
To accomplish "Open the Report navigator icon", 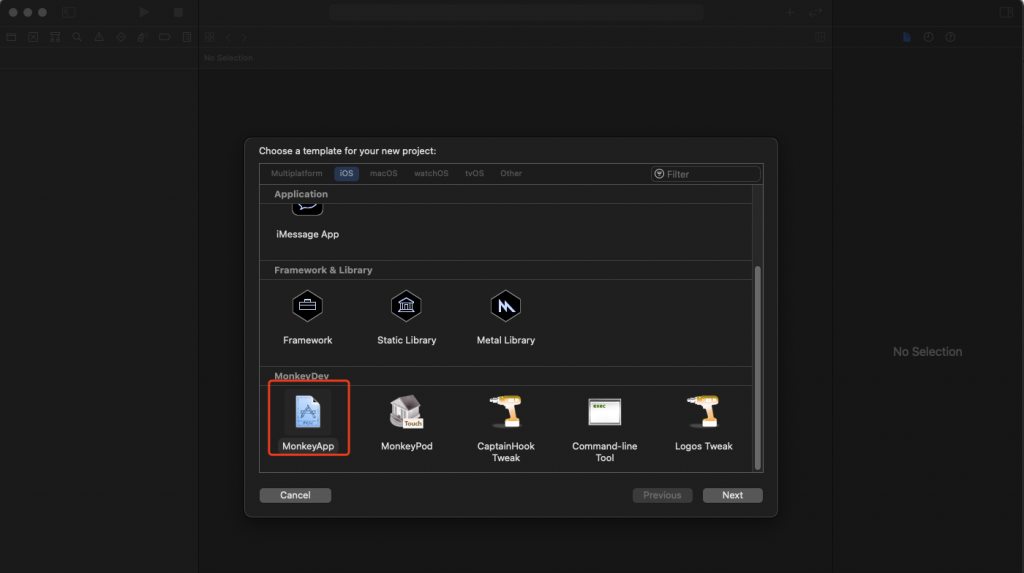I will [187, 37].
